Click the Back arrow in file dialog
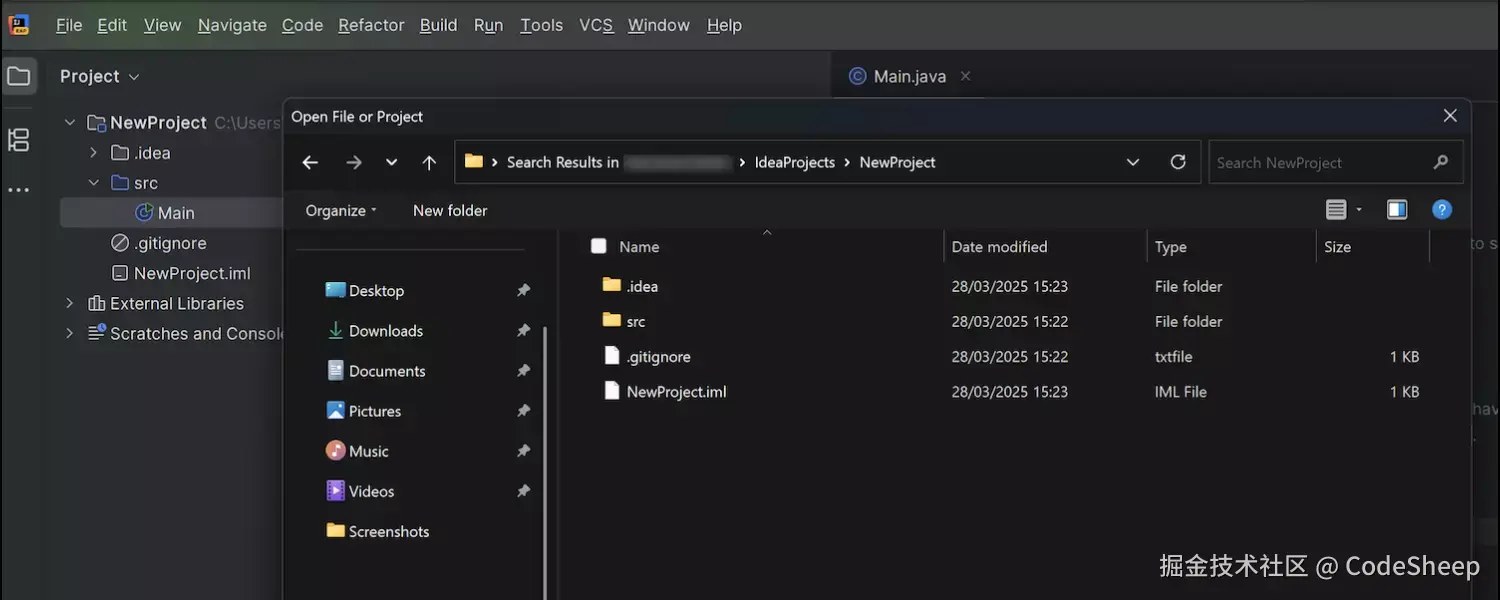 (310, 162)
